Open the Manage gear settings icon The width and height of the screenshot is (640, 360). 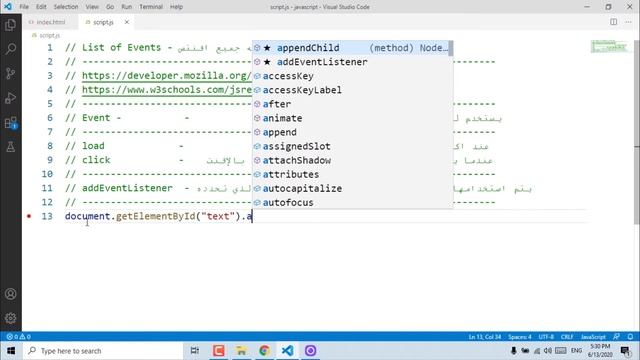pyautogui.click(x=11, y=318)
